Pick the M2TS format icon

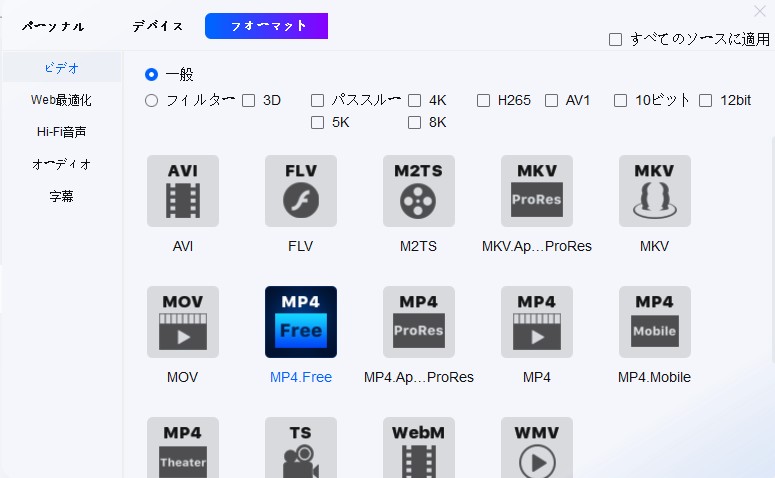click(x=419, y=191)
